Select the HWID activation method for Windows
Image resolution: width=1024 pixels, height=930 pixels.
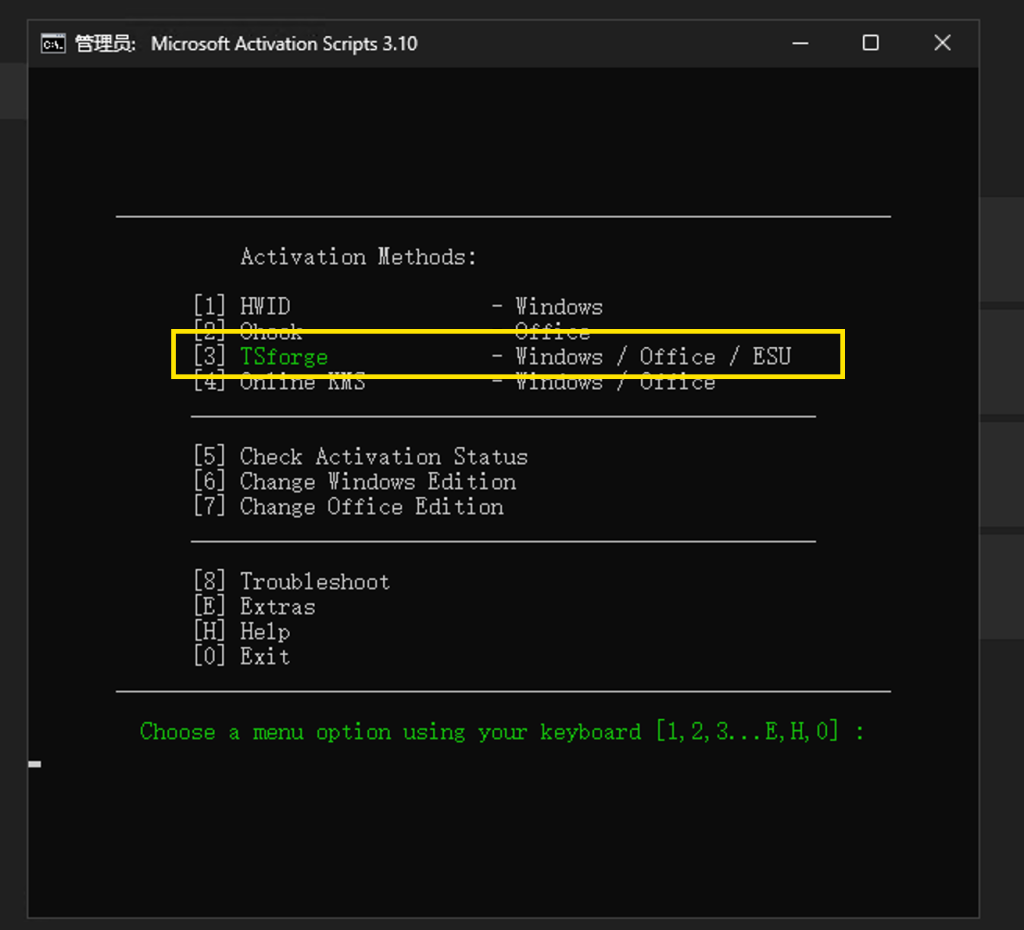265,306
